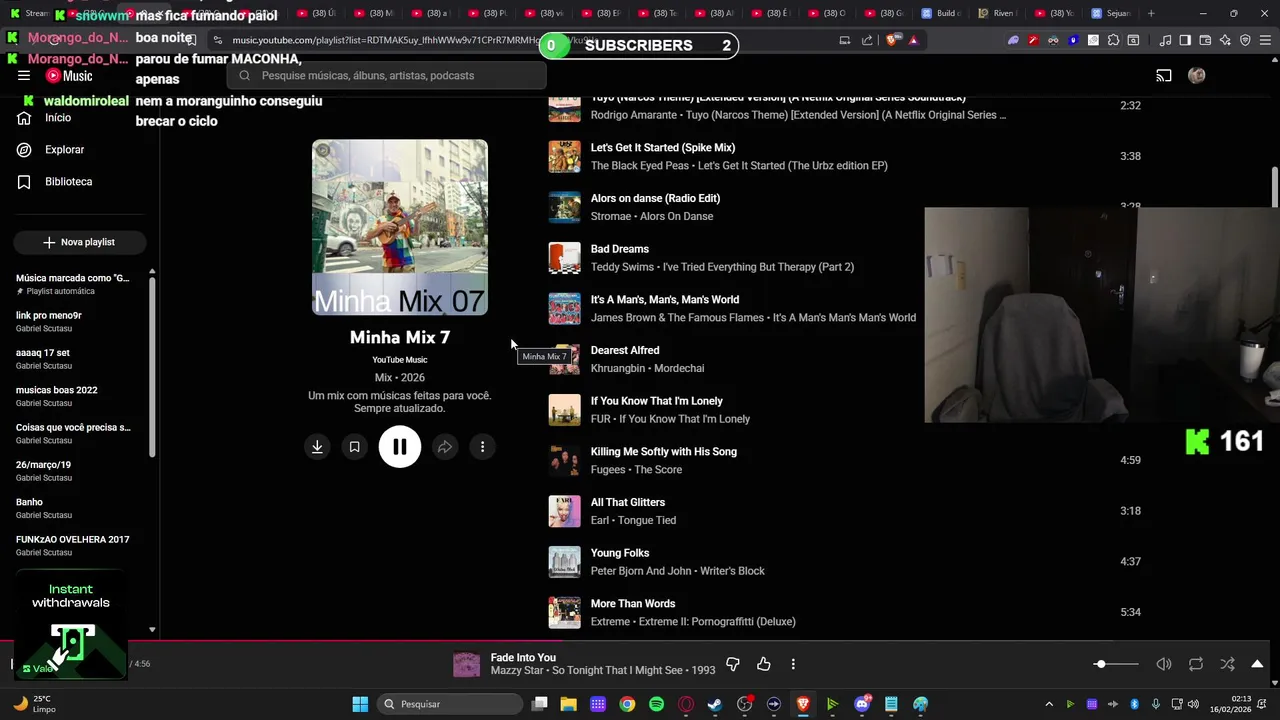Toggle dislike for Fade Into You
The height and width of the screenshot is (720, 1280).
(733, 664)
